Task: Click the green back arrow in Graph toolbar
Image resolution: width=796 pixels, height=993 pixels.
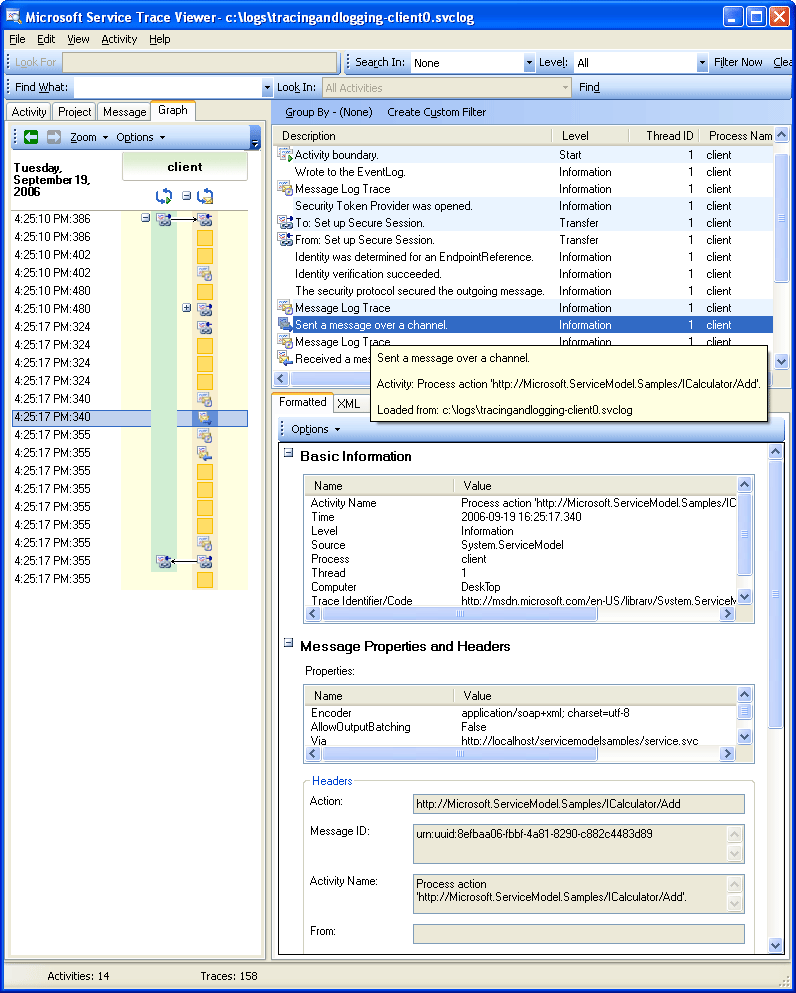Action: pyautogui.click(x=30, y=137)
